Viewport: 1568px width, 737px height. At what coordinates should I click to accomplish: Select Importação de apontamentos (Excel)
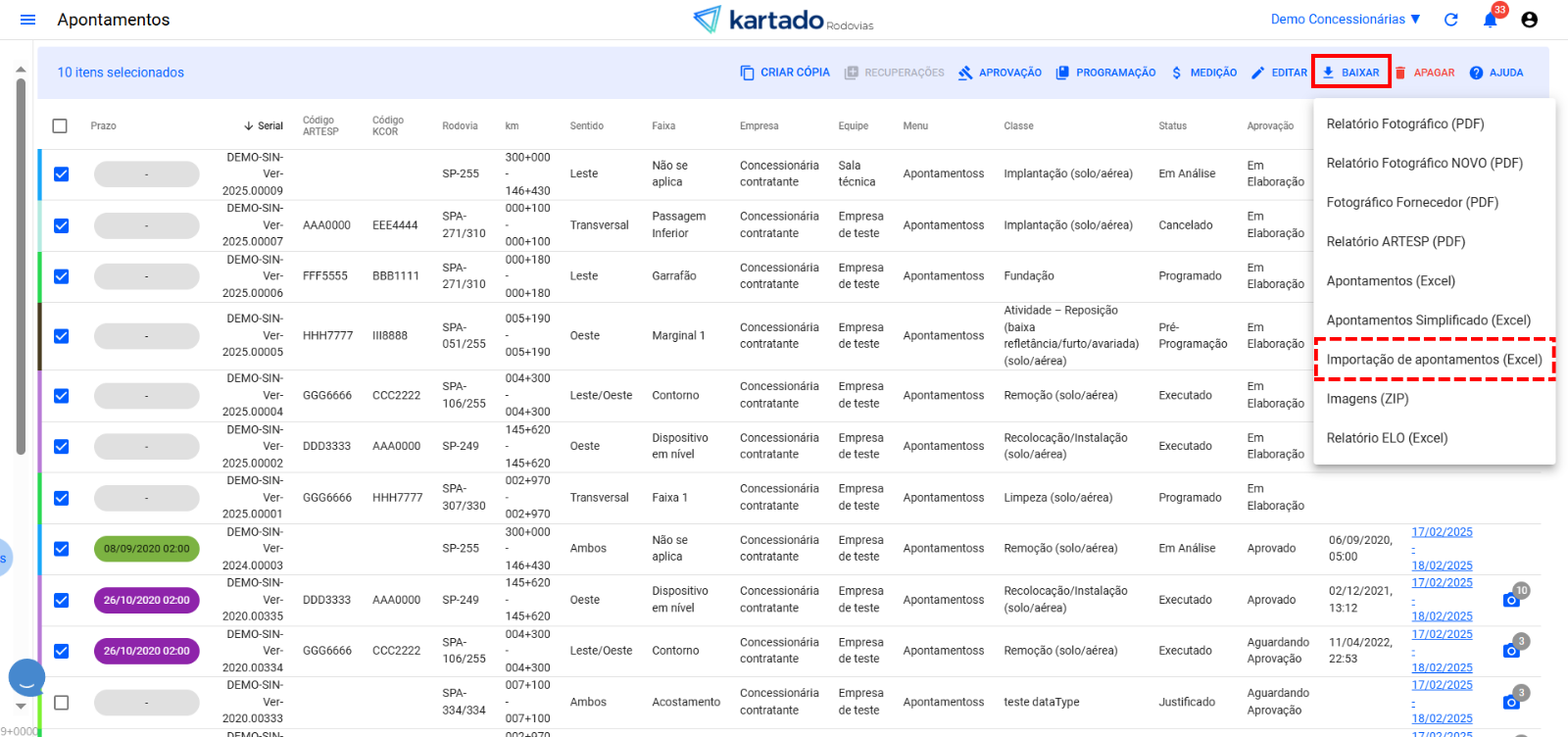coord(1433,360)
